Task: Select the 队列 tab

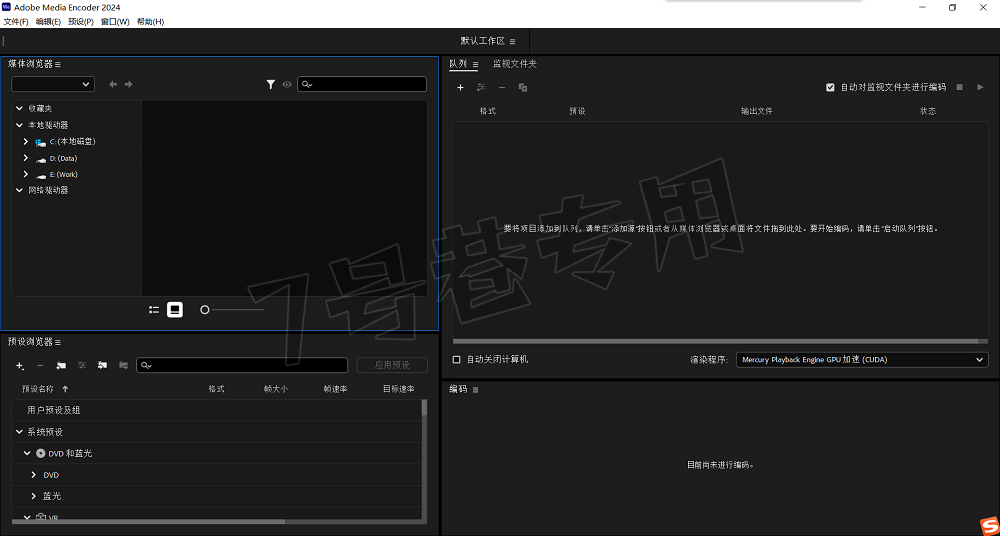Action: click(458, 64)
